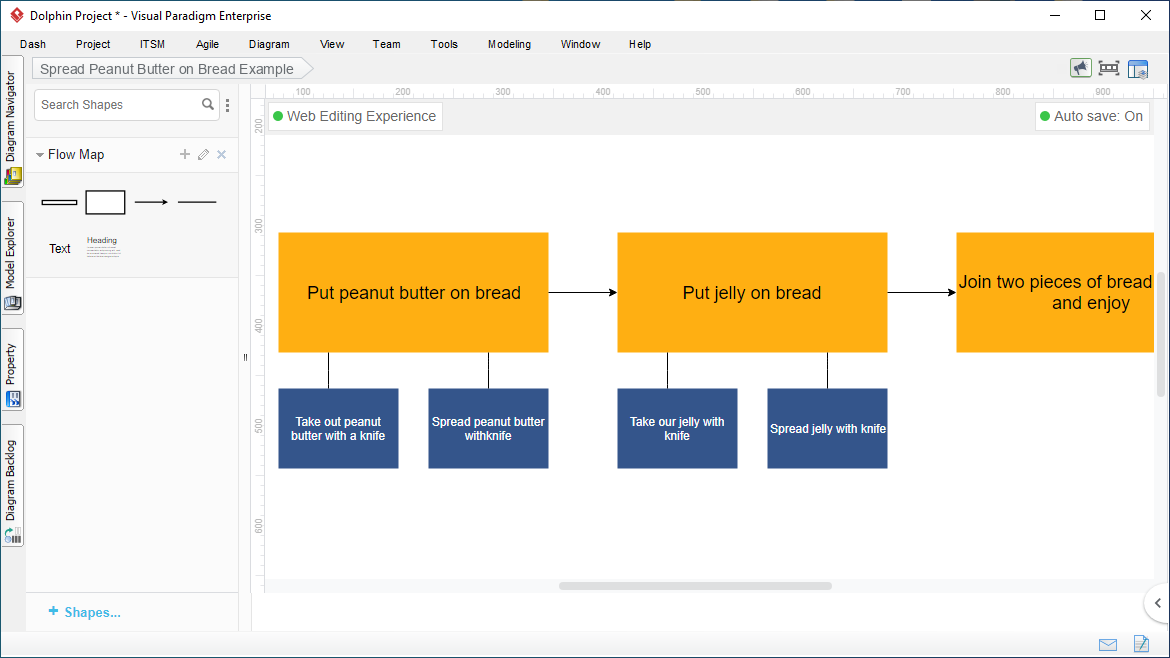
Task: Close the Flow Map palette
Action: (222, 154)
